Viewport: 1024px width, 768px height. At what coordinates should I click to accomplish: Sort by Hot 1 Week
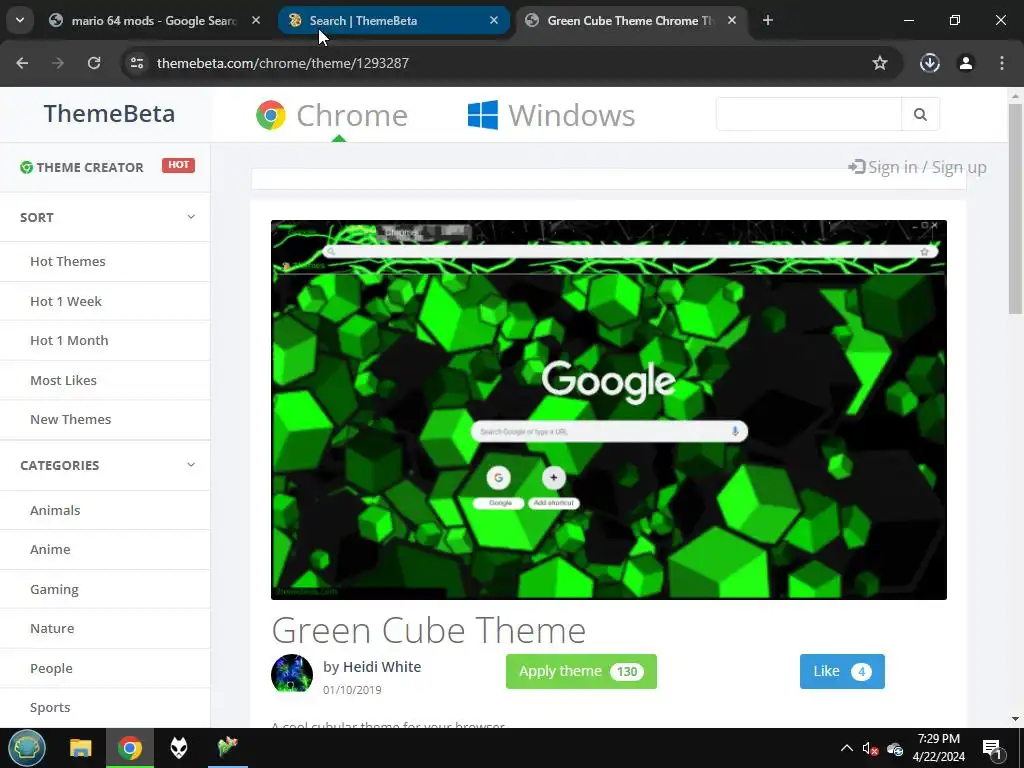(x=66, y=301)
